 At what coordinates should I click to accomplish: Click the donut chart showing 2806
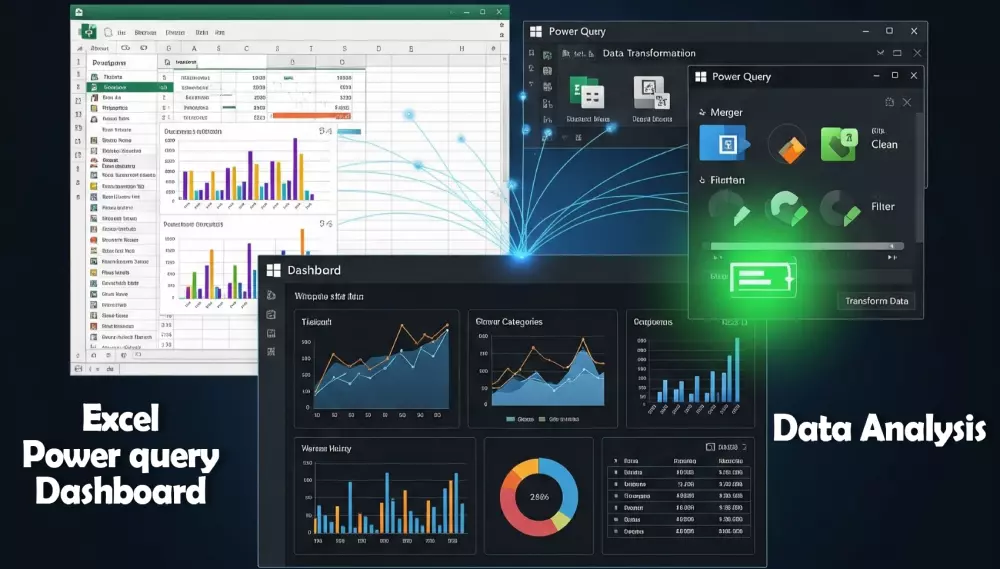coord(539,497)
